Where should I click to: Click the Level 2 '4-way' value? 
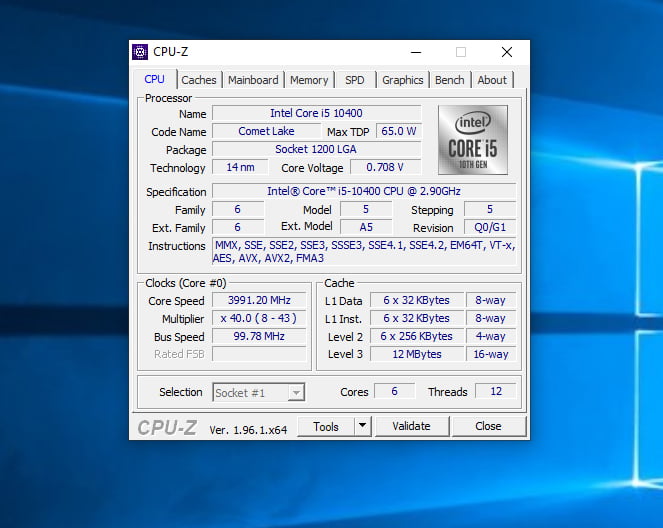tap(490, 336)
